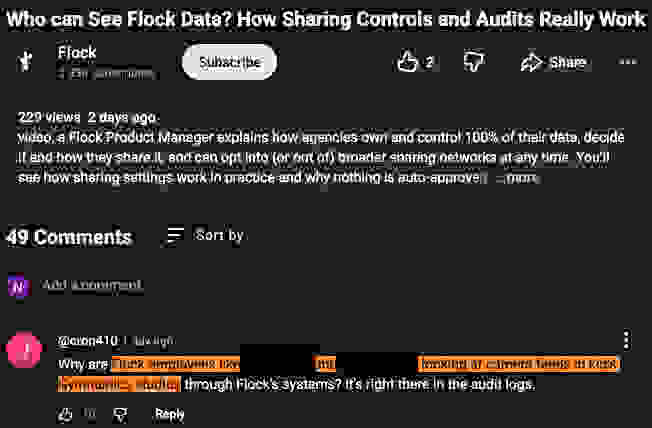Image resolution: width=652 pixels, height=428 pixels.
Task: Click the commenter's pink profile avatar
Action: click(x=22, y=350)
